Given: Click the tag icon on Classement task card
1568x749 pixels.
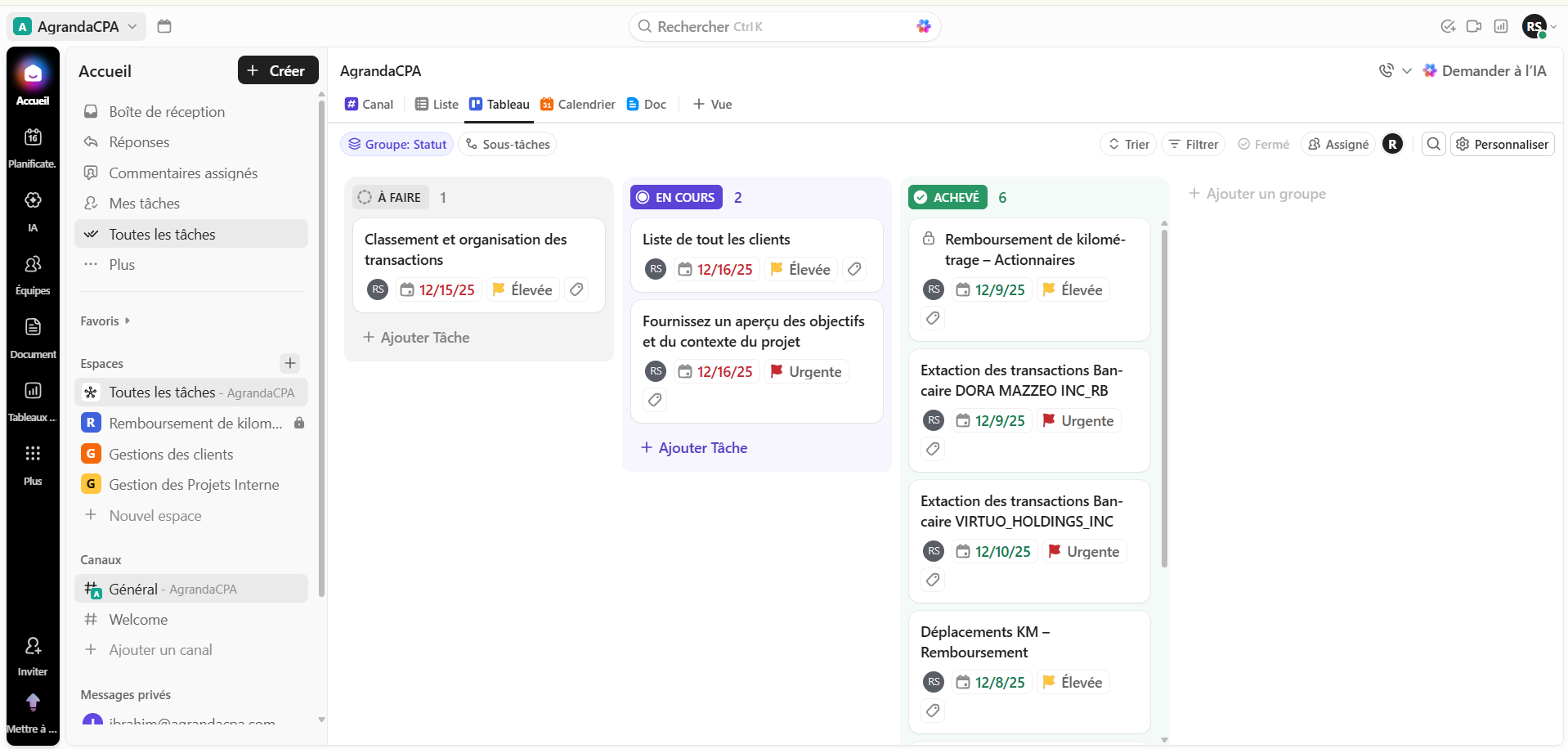Looking at the screenshot, I should point(576,289).
